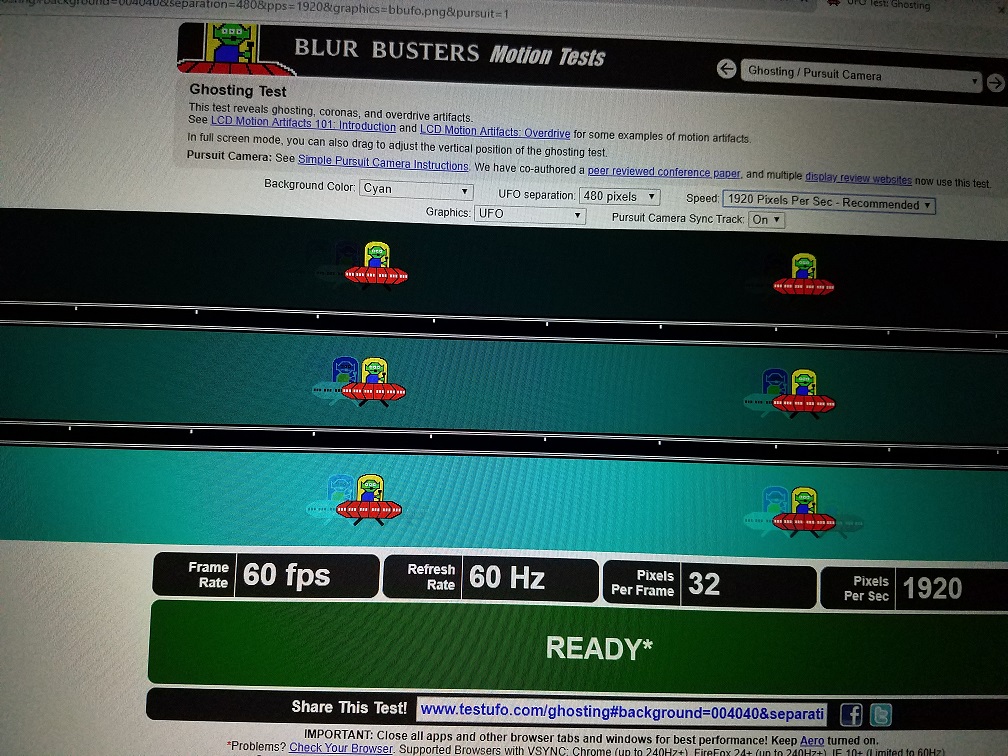Click the right UFO in the dark top band

pyautogui.click(x=804, y=275)
